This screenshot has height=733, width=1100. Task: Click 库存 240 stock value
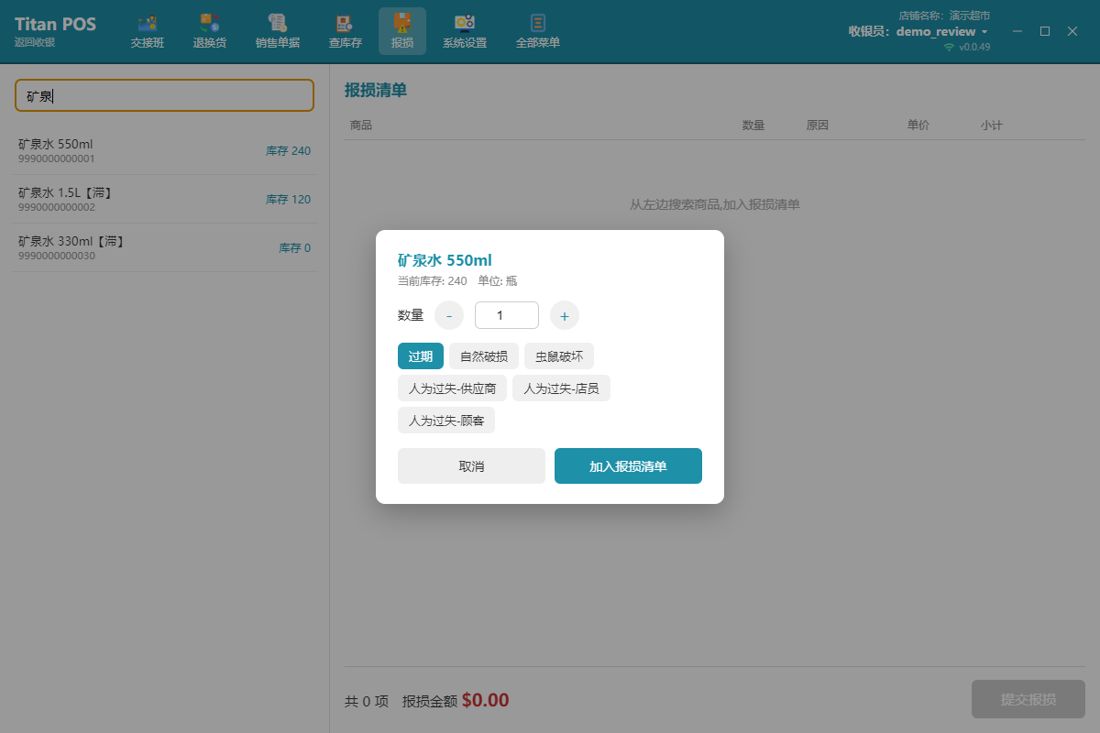(288, 151)
